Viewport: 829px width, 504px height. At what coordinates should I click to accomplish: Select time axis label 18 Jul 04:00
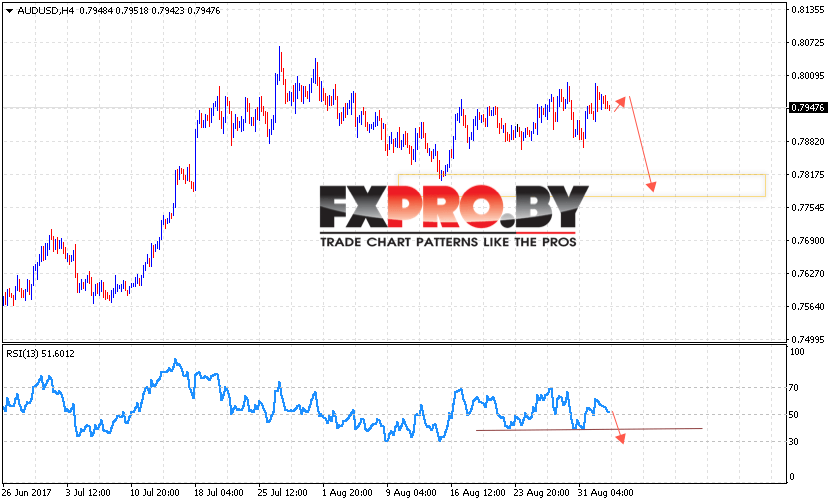click(x=218, y=493)
